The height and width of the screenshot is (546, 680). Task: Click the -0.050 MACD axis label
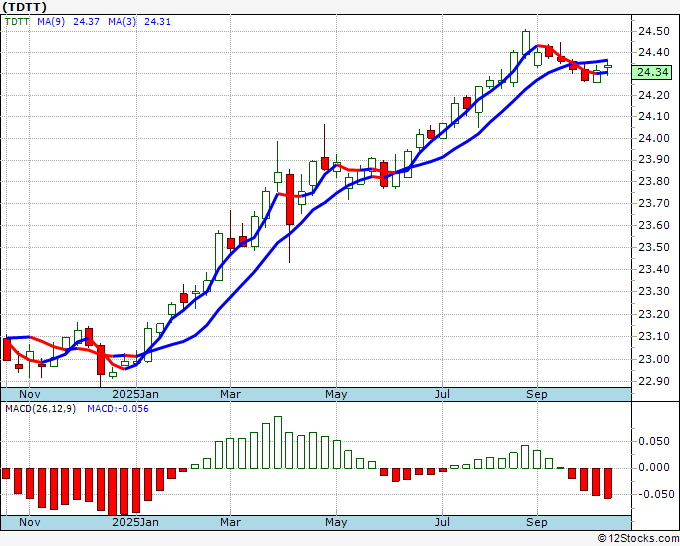(x=655, y=494)
